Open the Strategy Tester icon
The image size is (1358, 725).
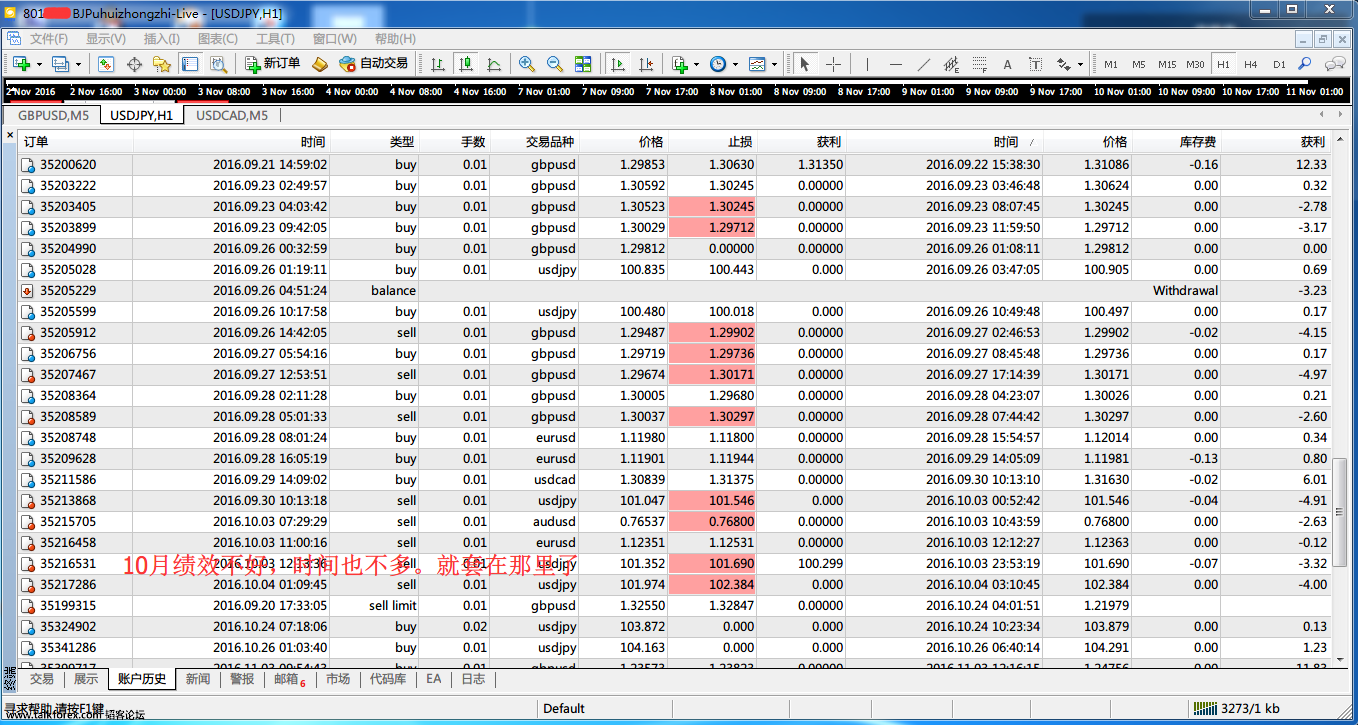[x=218, y=64]
